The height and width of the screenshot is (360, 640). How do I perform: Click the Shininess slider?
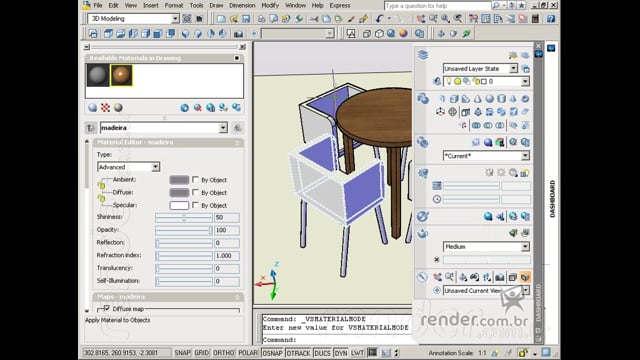pos(184,218)
